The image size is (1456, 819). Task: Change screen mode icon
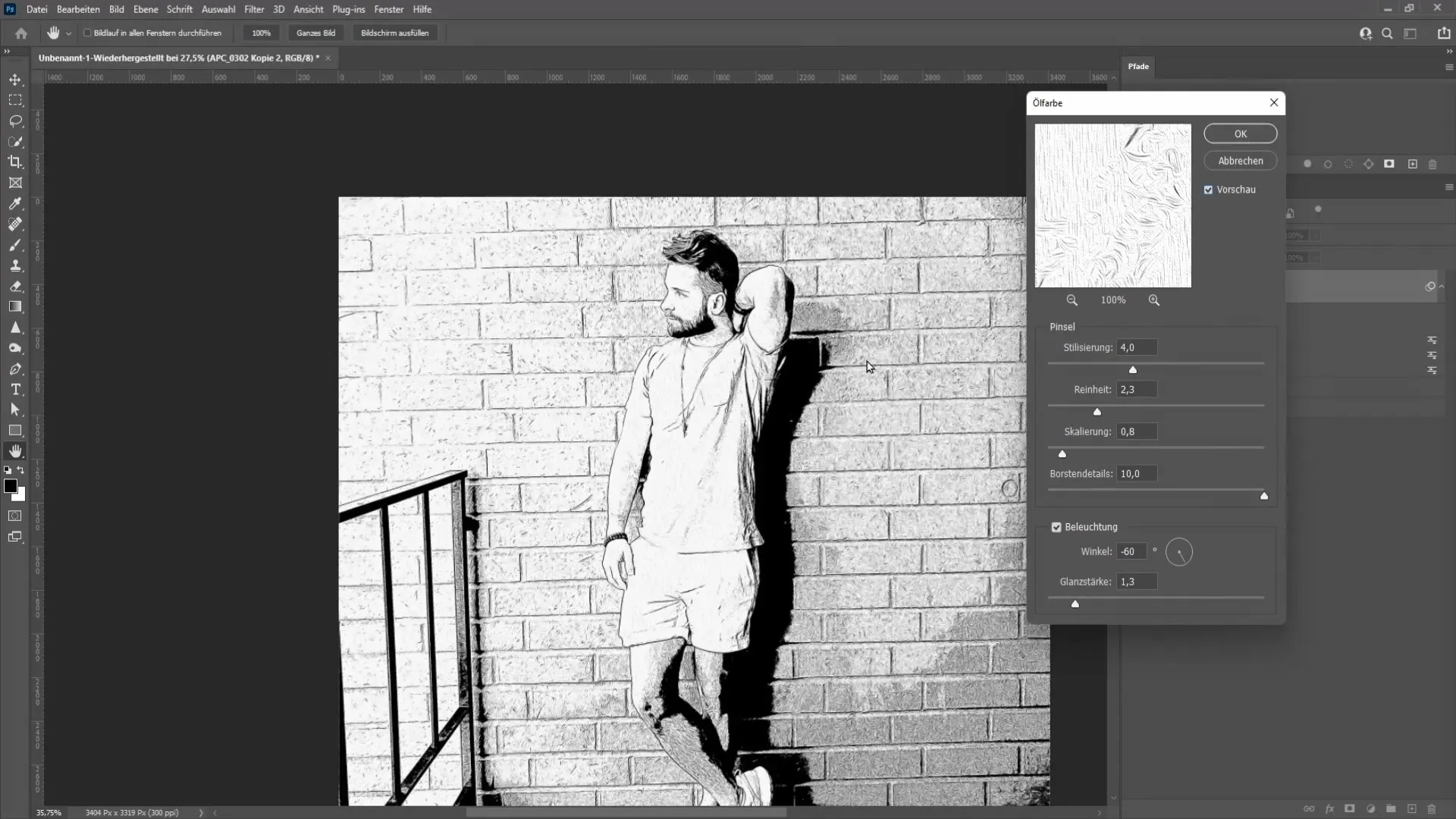coord(15,537)
